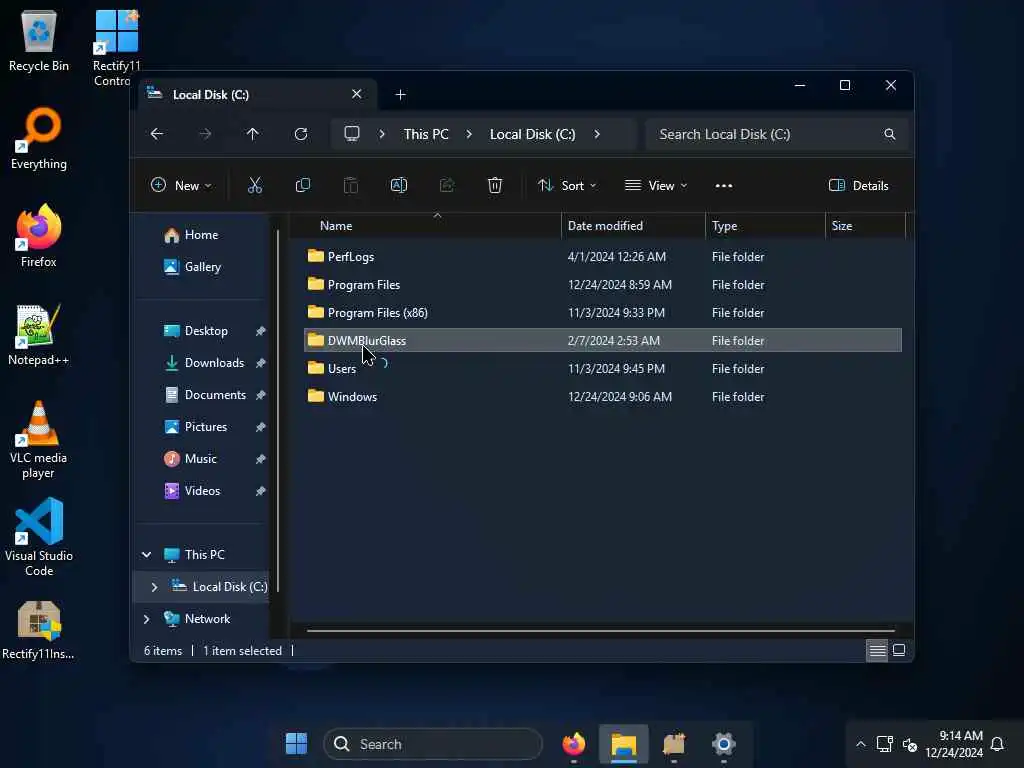Screen dimensions: 1024x768
Task: Open the See more (three dots) menu
Action: (x=724, y=185)
